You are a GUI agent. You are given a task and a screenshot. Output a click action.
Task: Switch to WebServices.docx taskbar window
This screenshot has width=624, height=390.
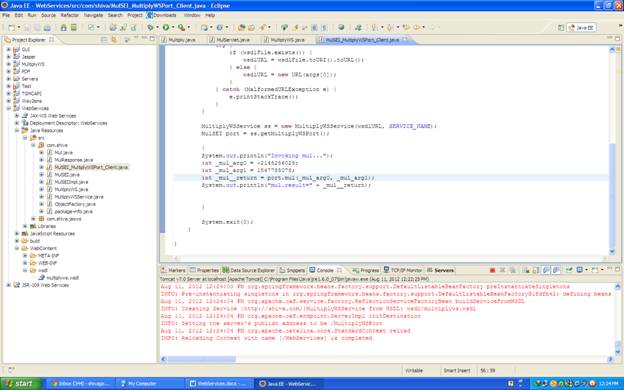click(218, 384)
